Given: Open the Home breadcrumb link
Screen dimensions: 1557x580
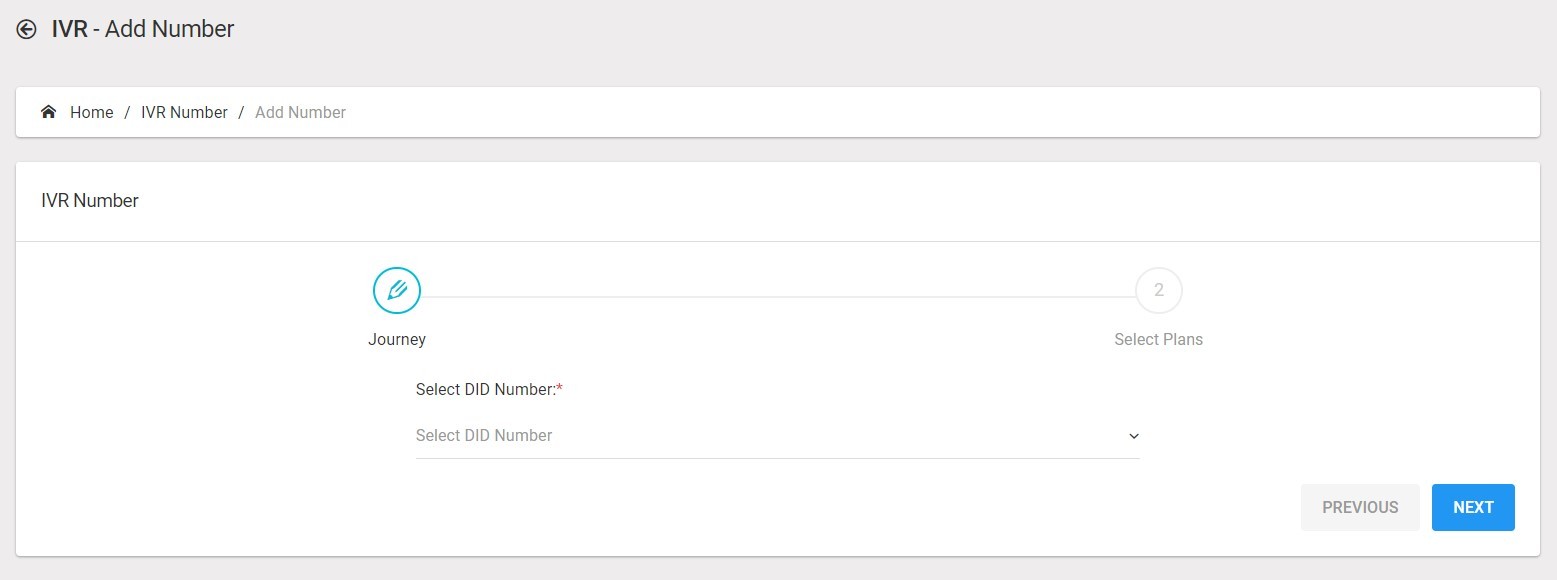Looking at the screenshot, I should click(91, 113).
